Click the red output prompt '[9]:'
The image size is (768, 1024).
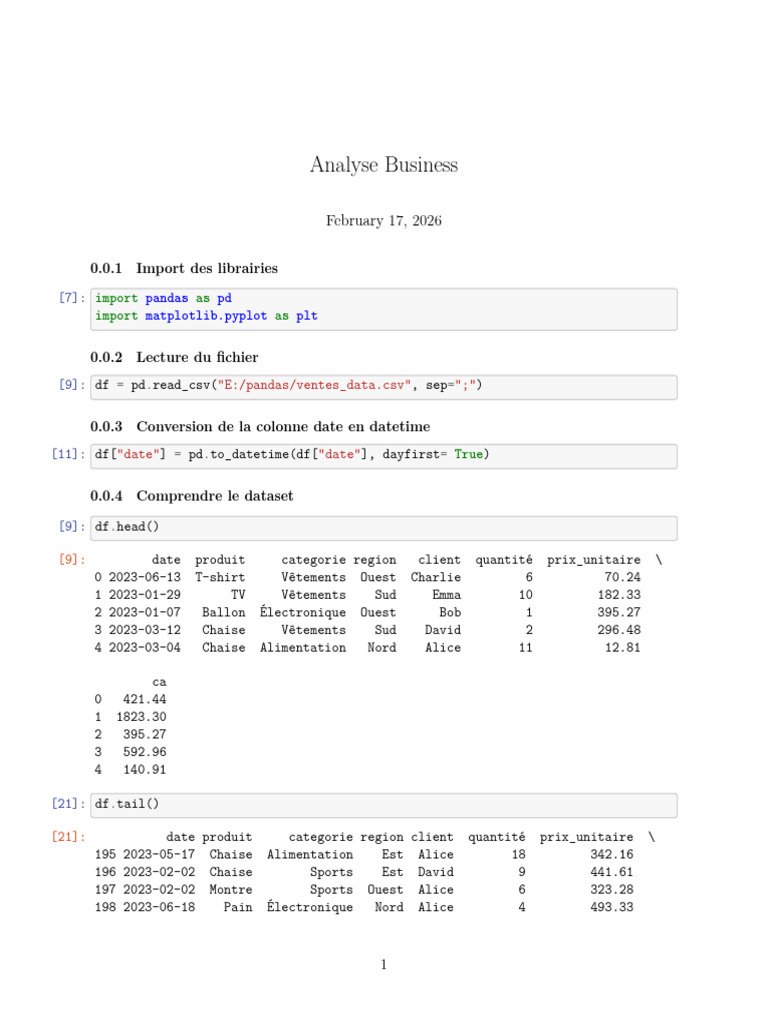coord(72,560)
